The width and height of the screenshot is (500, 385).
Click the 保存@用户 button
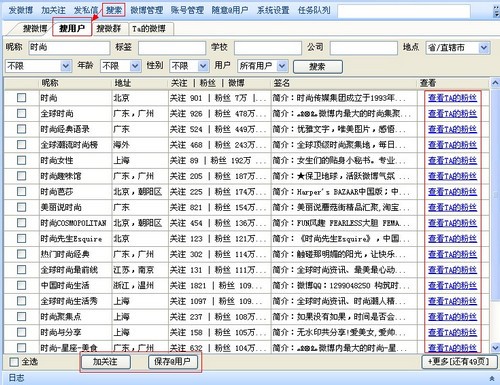pos(172,362)
